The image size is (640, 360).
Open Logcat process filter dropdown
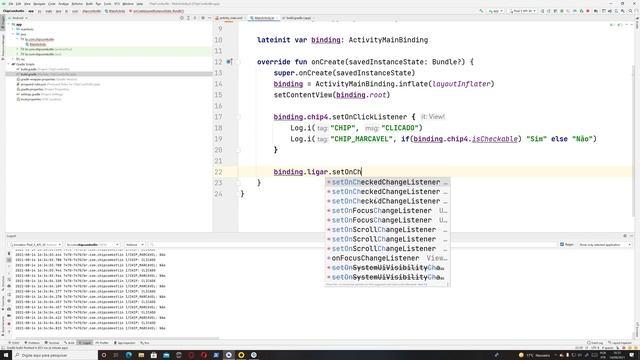click(92, 244)
